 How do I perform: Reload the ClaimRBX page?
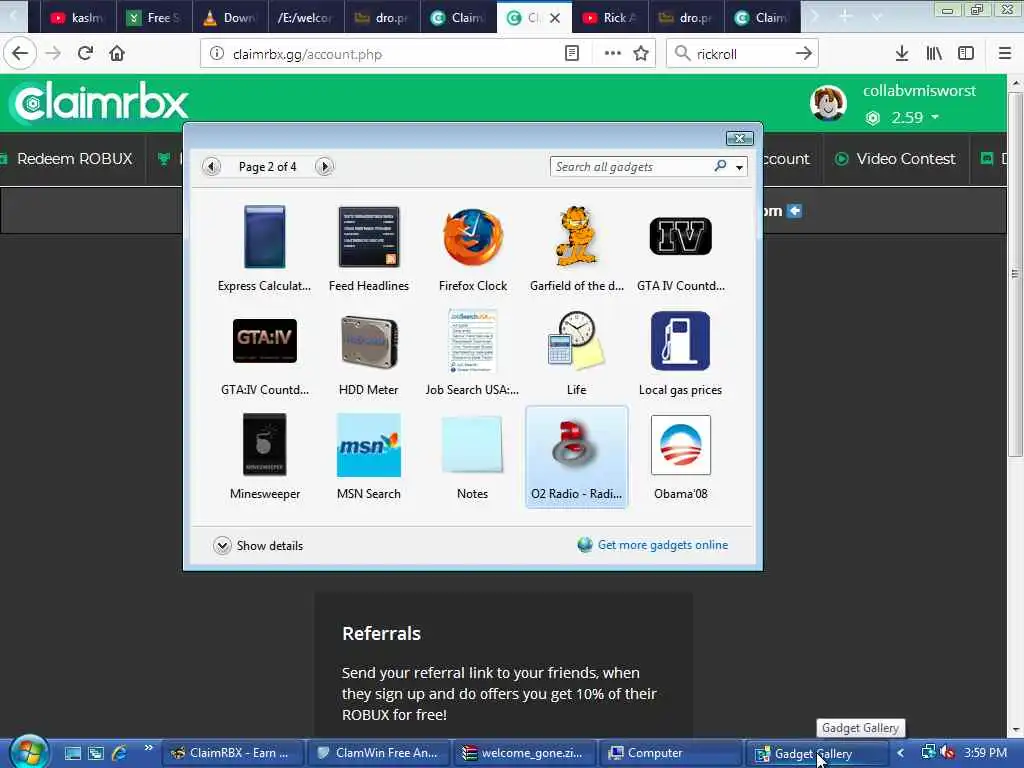click(85, 54)
